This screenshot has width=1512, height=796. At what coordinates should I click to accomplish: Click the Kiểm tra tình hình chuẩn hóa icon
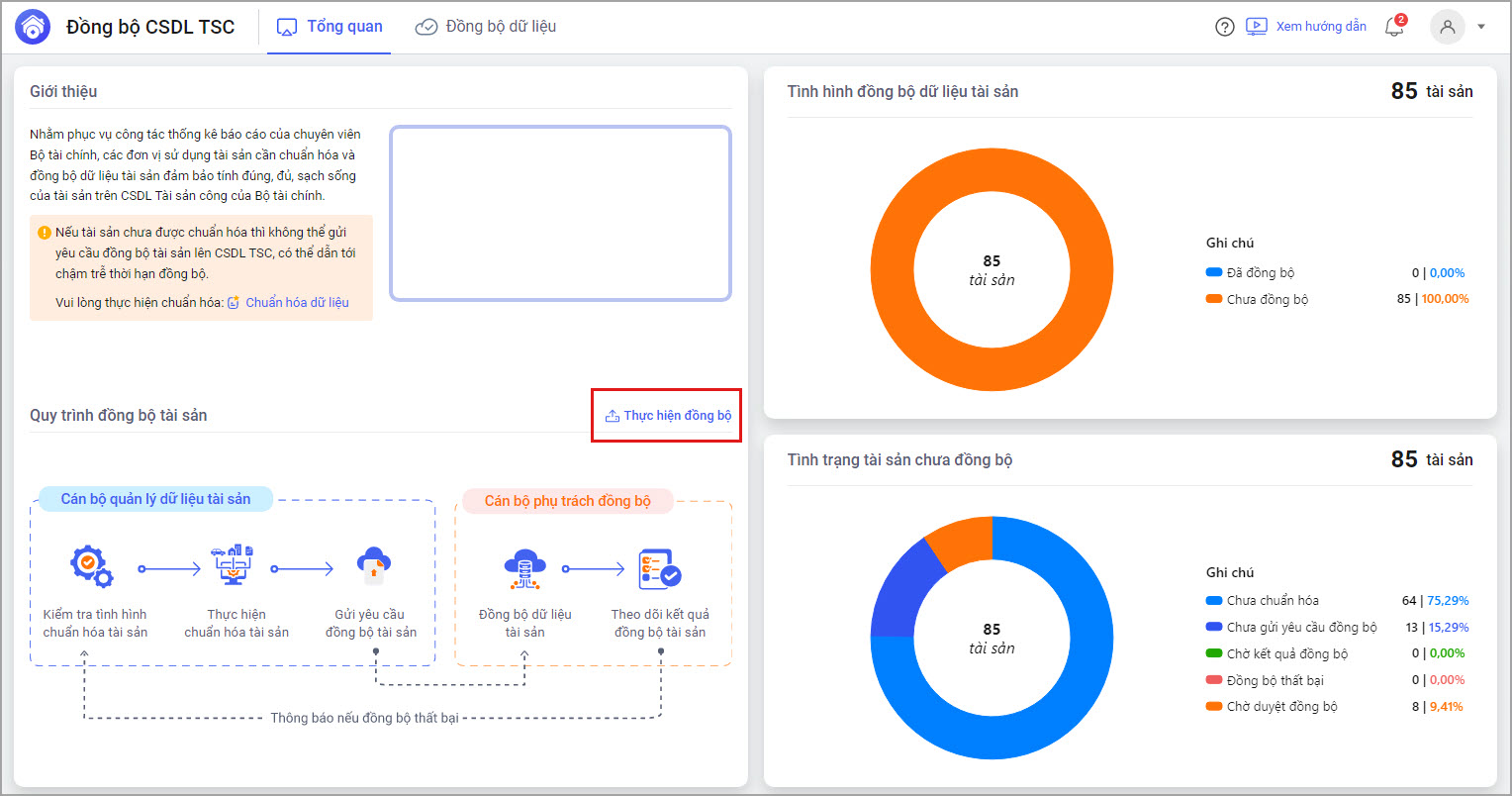tap(91, 565)
